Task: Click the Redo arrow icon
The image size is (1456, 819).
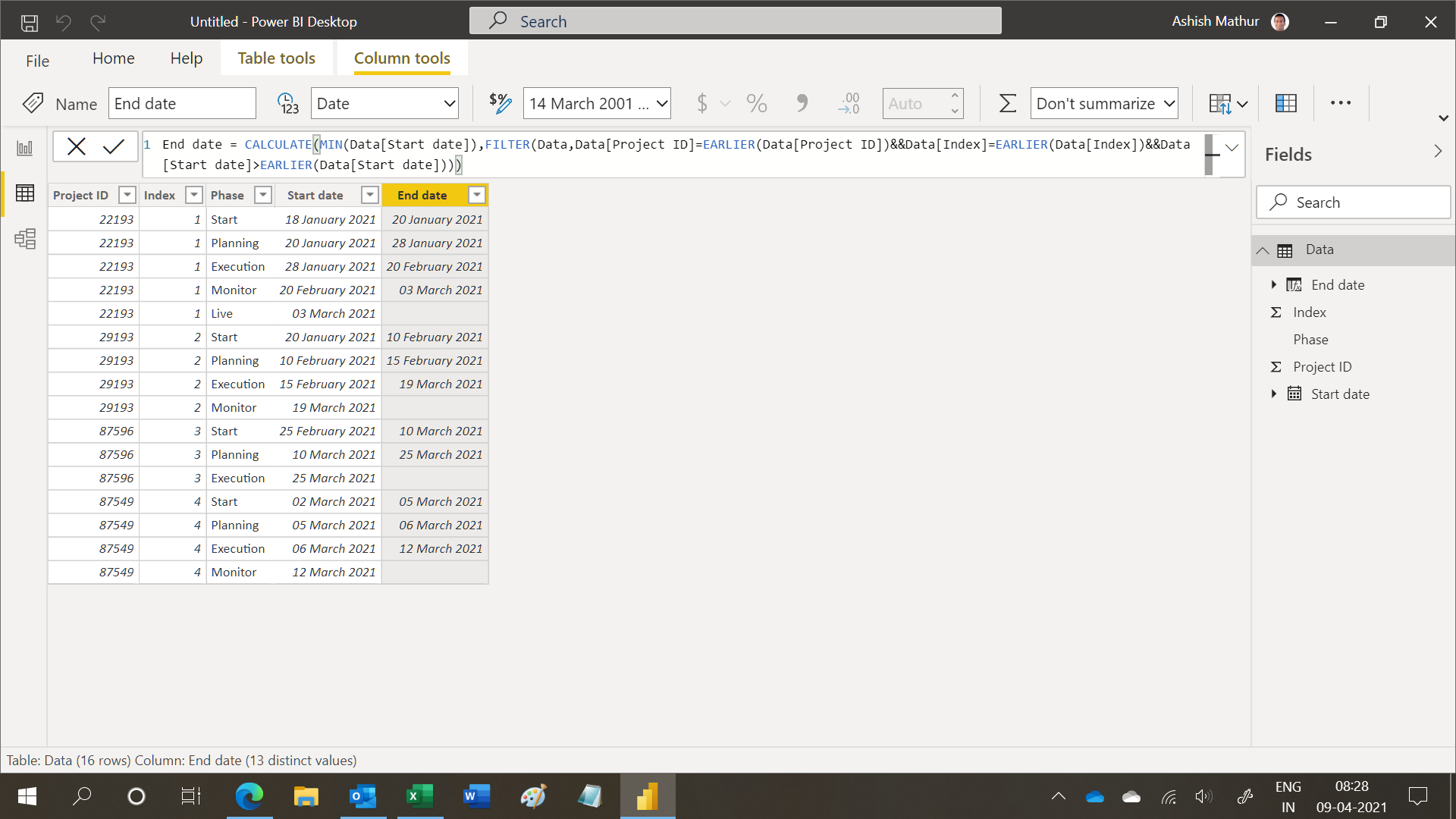Action: point(98,22)
